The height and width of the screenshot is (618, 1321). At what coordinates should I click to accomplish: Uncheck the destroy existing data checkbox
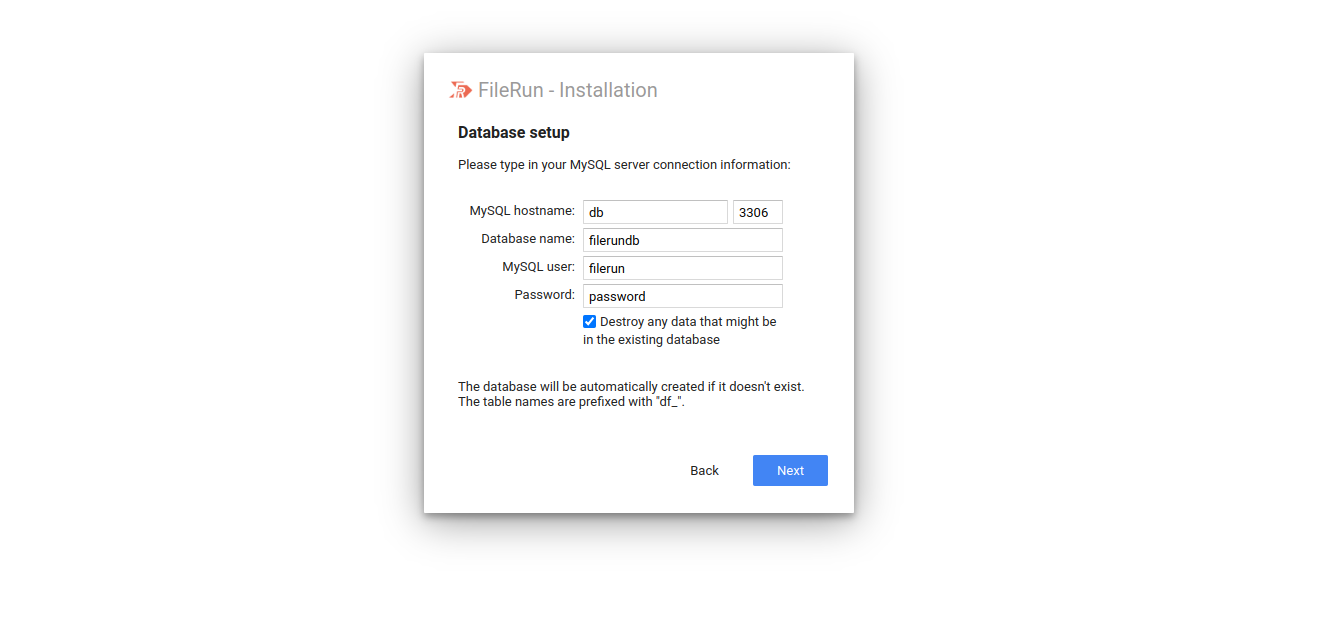[590, 322]
